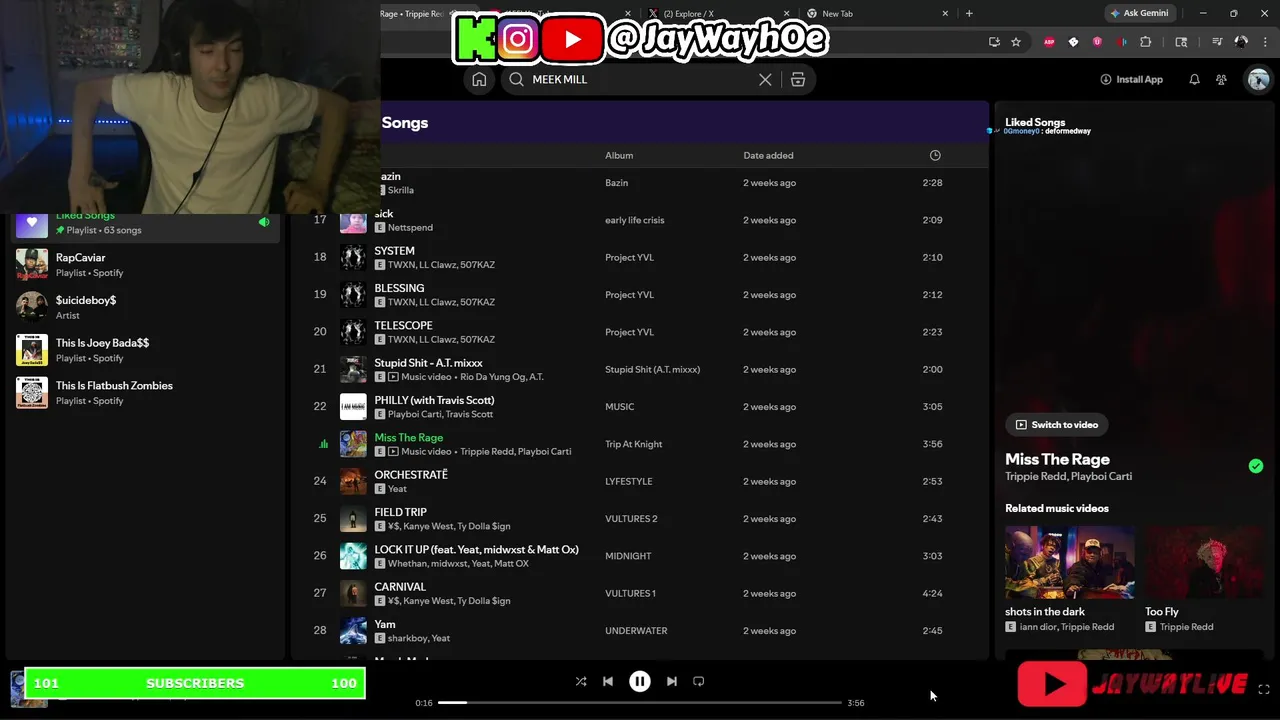This screenshot has width=1280, height=720.
Task: Open album art thumbnail for CARNIVAL
Action: point(353,593)
